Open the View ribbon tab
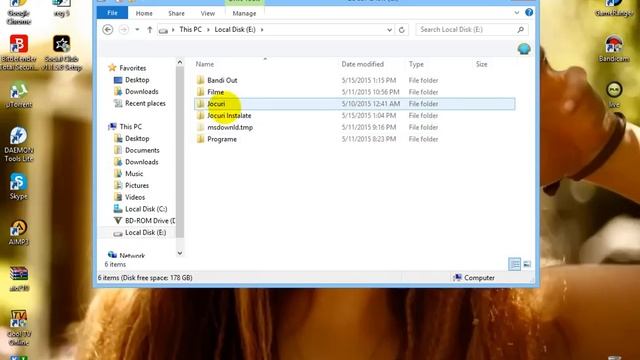640x360 pixels. pos(208,13)
